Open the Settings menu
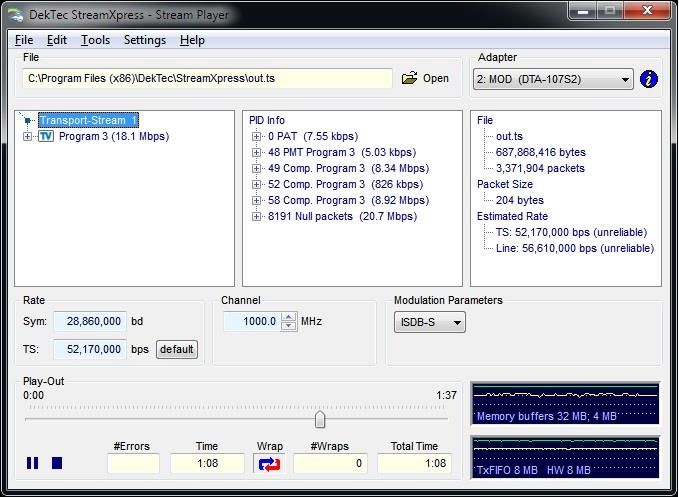The width and height of the screenshot is (679, 497). pyautogui.click(x=145, y=40)
